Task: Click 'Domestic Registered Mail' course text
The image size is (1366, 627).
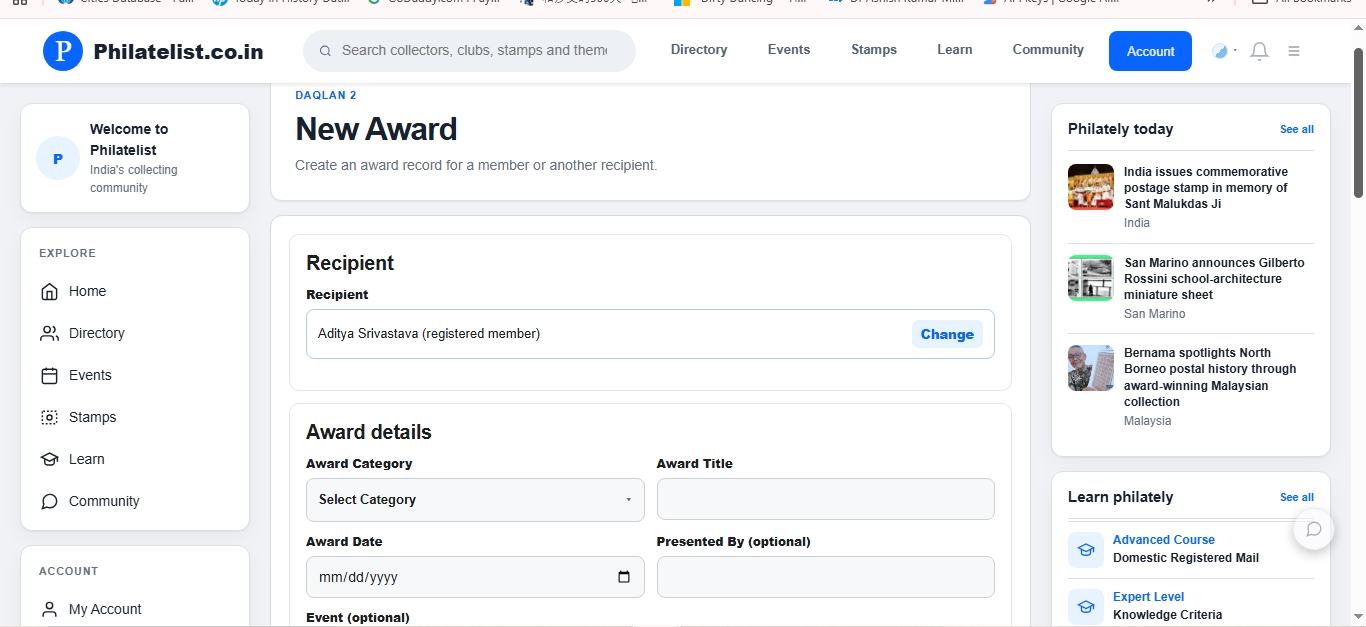Action: pos(1186,558)
